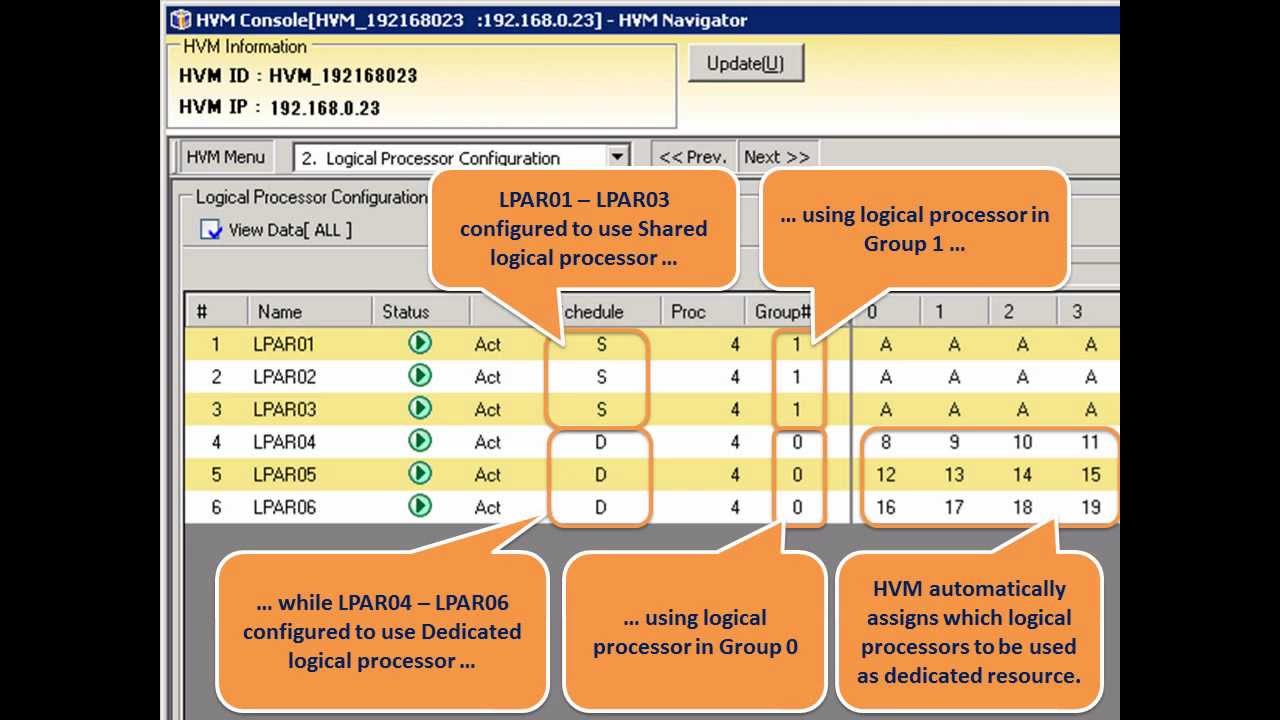Toggle the View Data[ ALL ] checkbox
1280x720 pixels.
coord(211,230)
